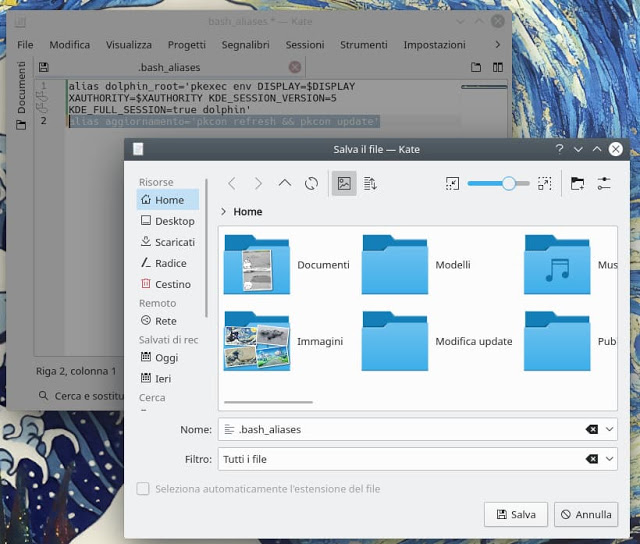
Task: Go to Radice in the places panel
Action: [x=168, y=263]
